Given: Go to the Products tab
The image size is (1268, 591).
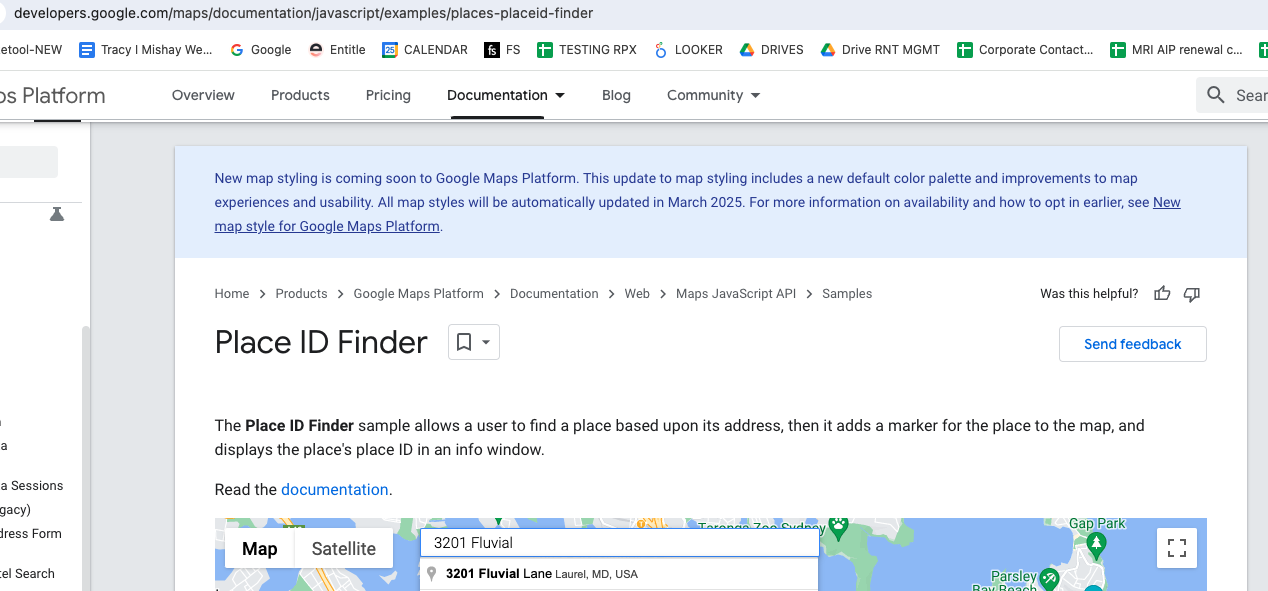Looking at the screenshot, I should tap(300, 95).
